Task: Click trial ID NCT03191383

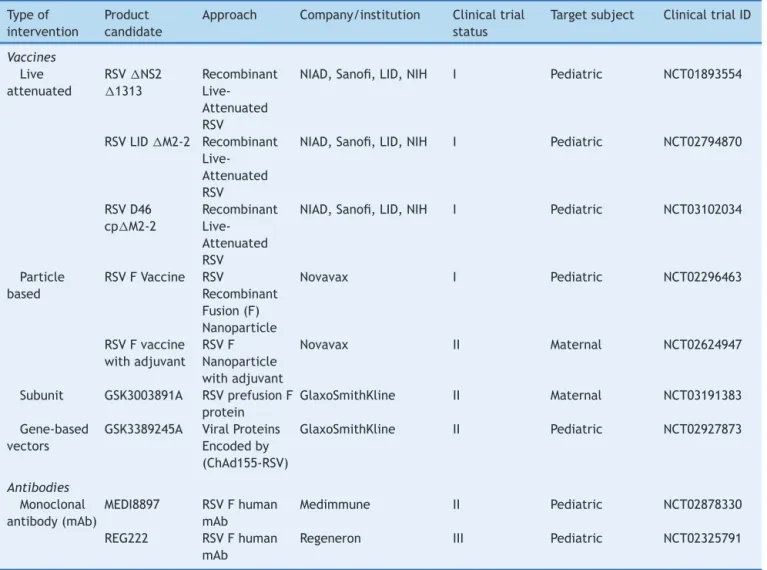Action: tap(702, 395)
